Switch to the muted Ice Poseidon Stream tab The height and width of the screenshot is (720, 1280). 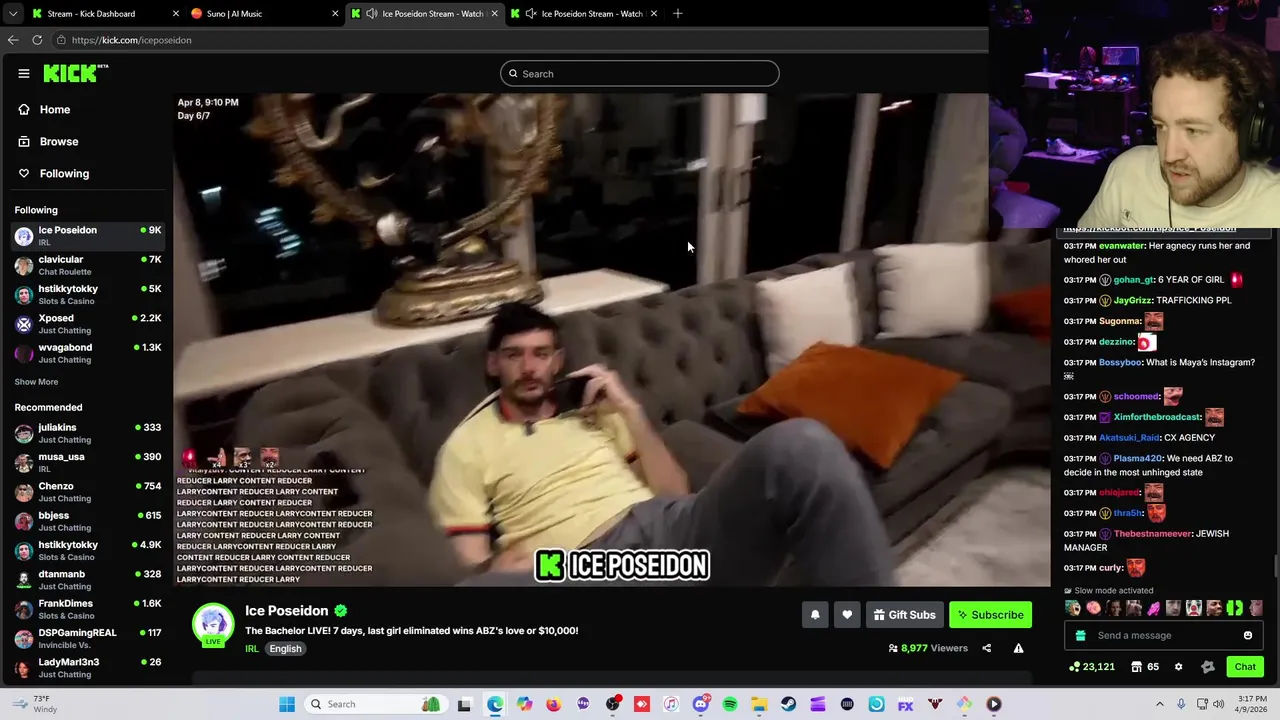[x=585, y=14]
